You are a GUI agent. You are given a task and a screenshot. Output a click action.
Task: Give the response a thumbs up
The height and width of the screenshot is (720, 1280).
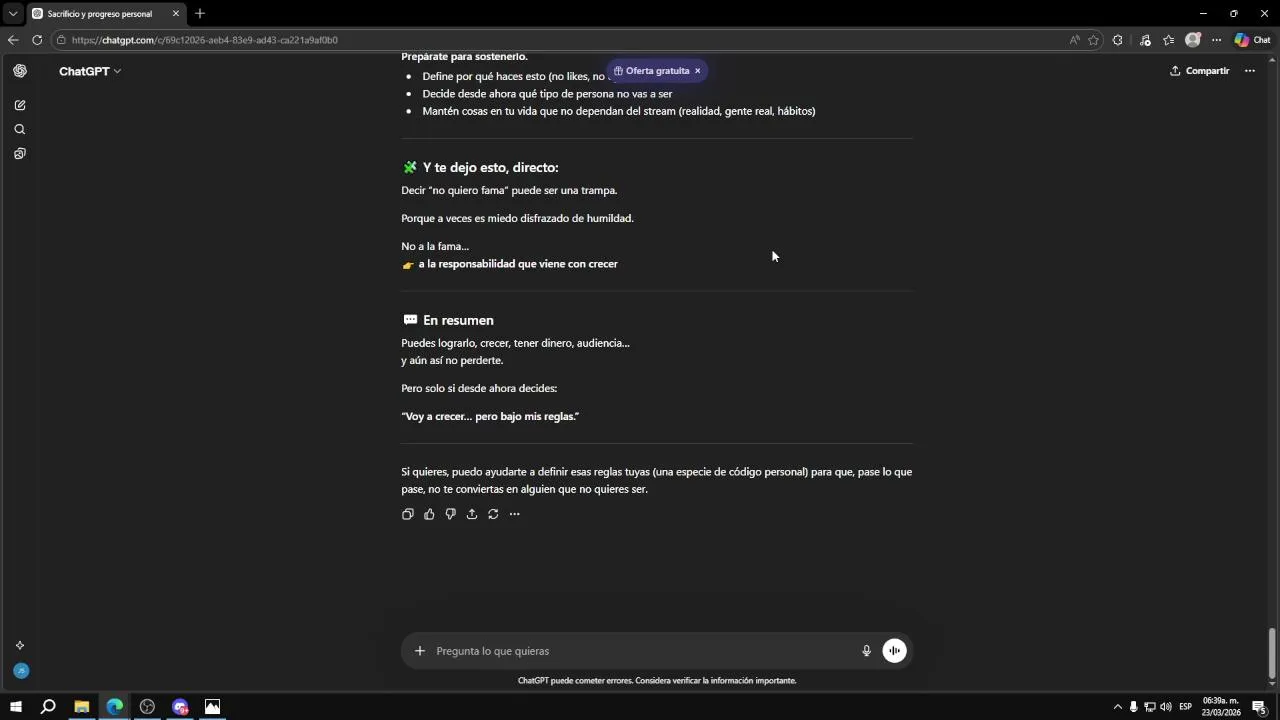click(429, 514)
